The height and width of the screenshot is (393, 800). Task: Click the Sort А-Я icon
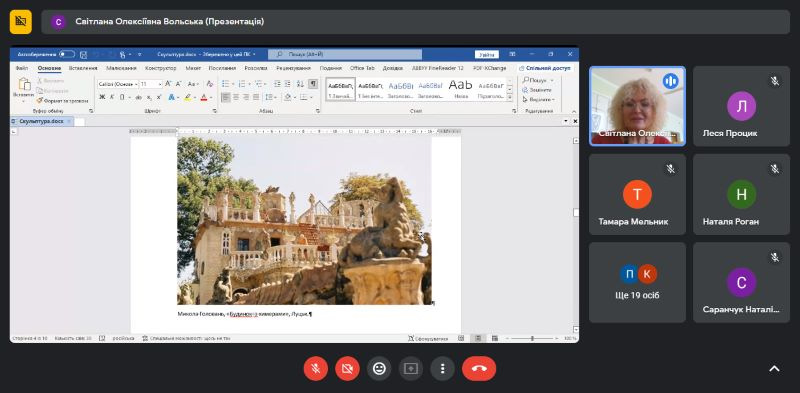click(301, 84)
